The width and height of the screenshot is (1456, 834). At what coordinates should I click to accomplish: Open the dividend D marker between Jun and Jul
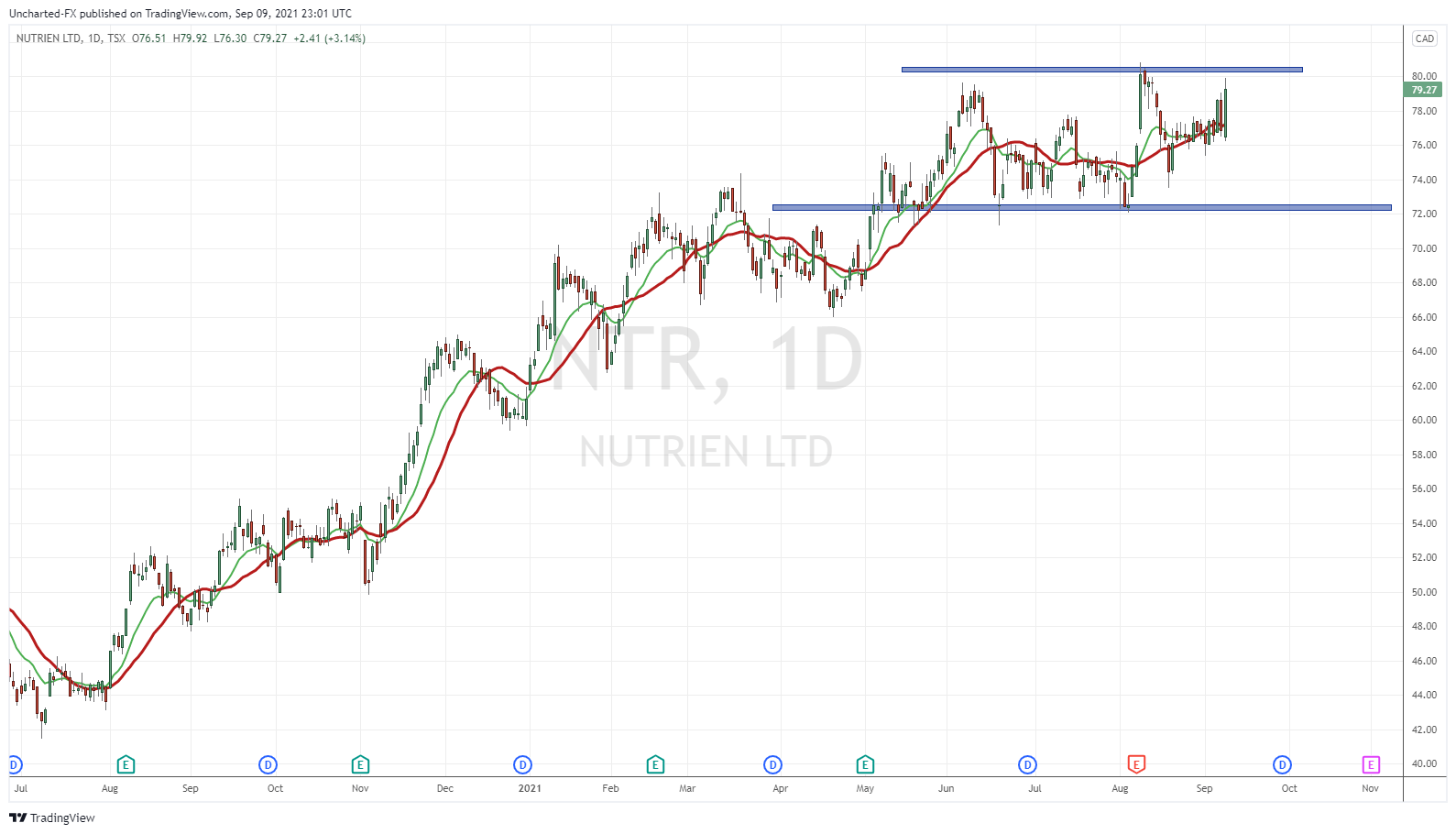click(1028, 764)
